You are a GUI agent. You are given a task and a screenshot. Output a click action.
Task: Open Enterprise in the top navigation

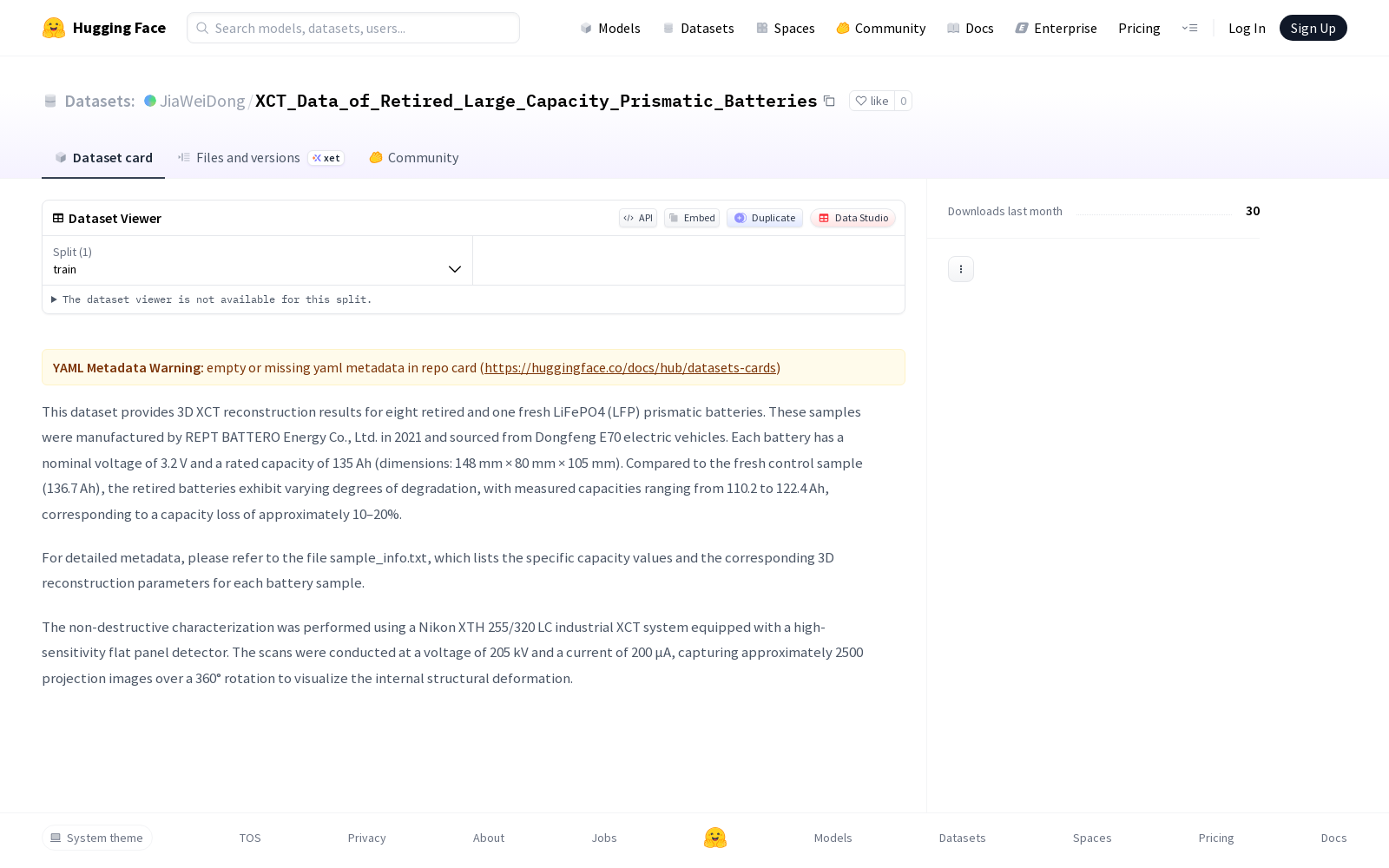coord(1057,28)
